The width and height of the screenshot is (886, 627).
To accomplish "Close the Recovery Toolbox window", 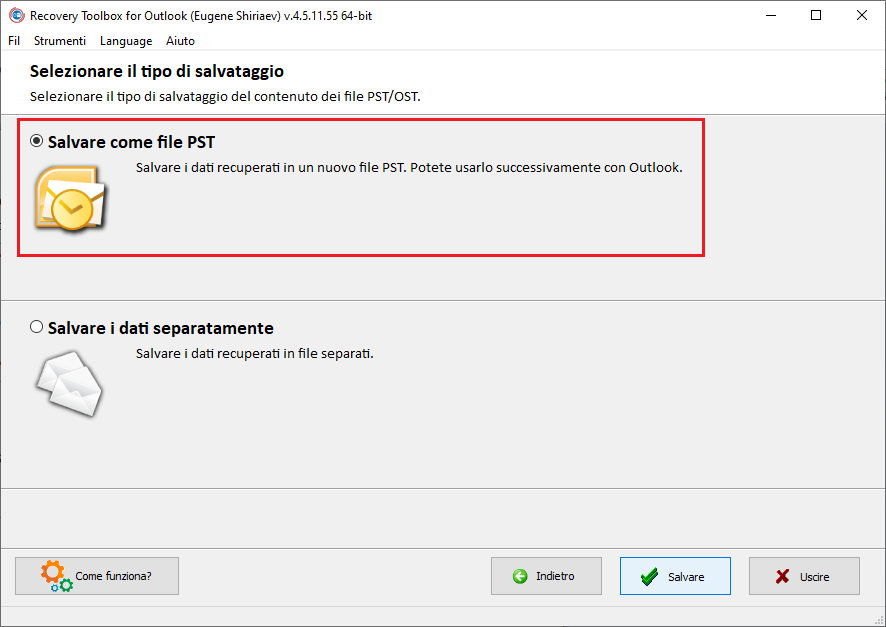I will pyautogui.click(x=862, y=15).
